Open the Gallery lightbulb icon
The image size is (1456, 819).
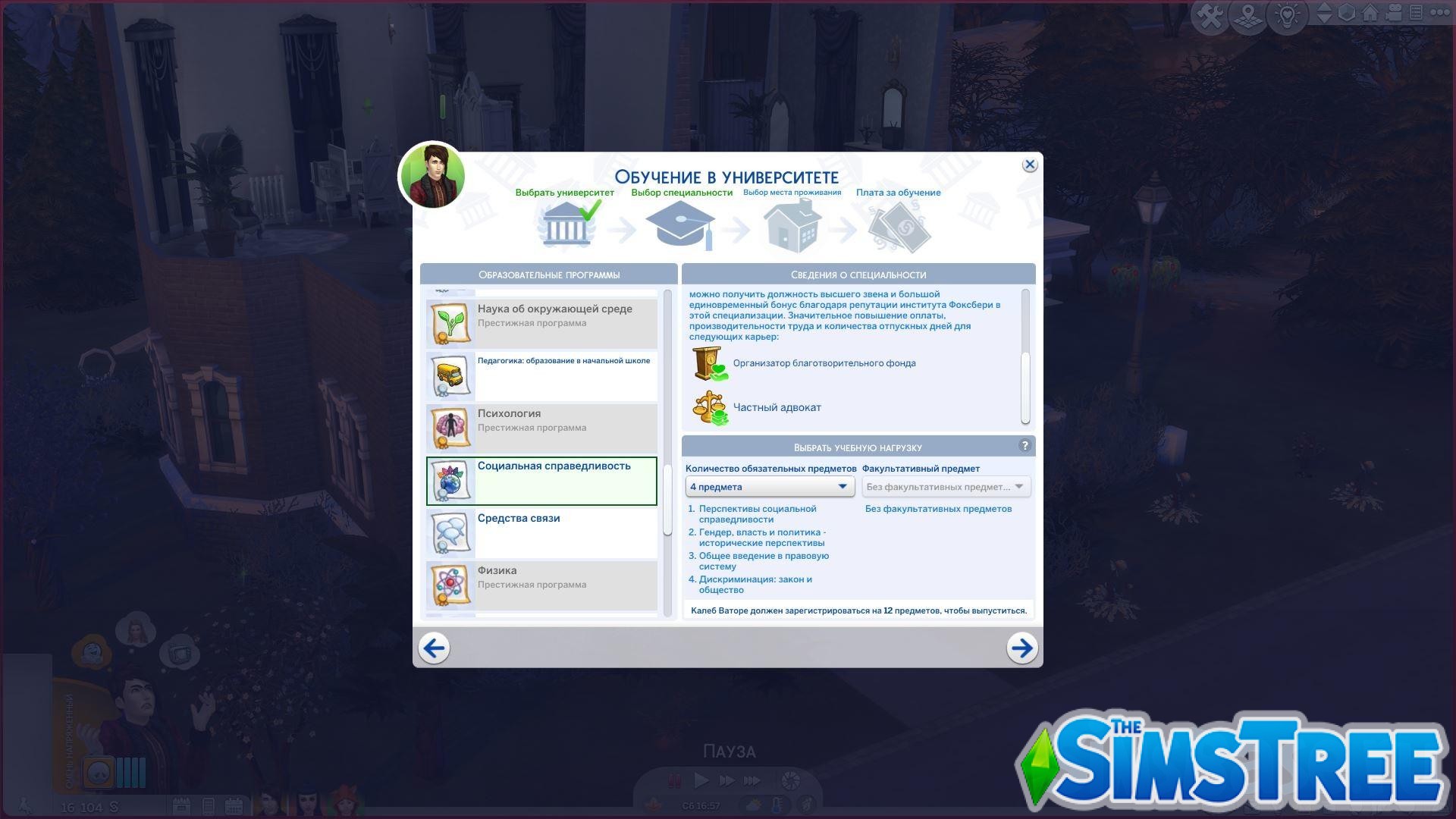click(x=1288, y=16)
